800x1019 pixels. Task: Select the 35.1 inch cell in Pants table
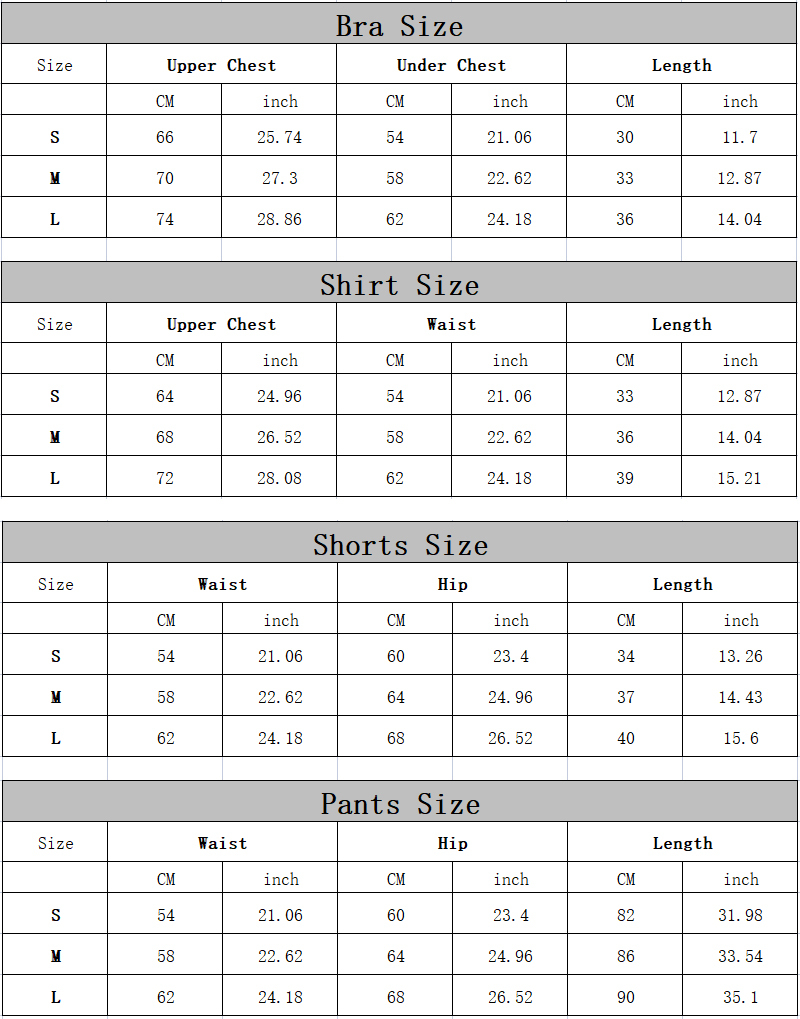pyautogui.click(x=740, y=996)
